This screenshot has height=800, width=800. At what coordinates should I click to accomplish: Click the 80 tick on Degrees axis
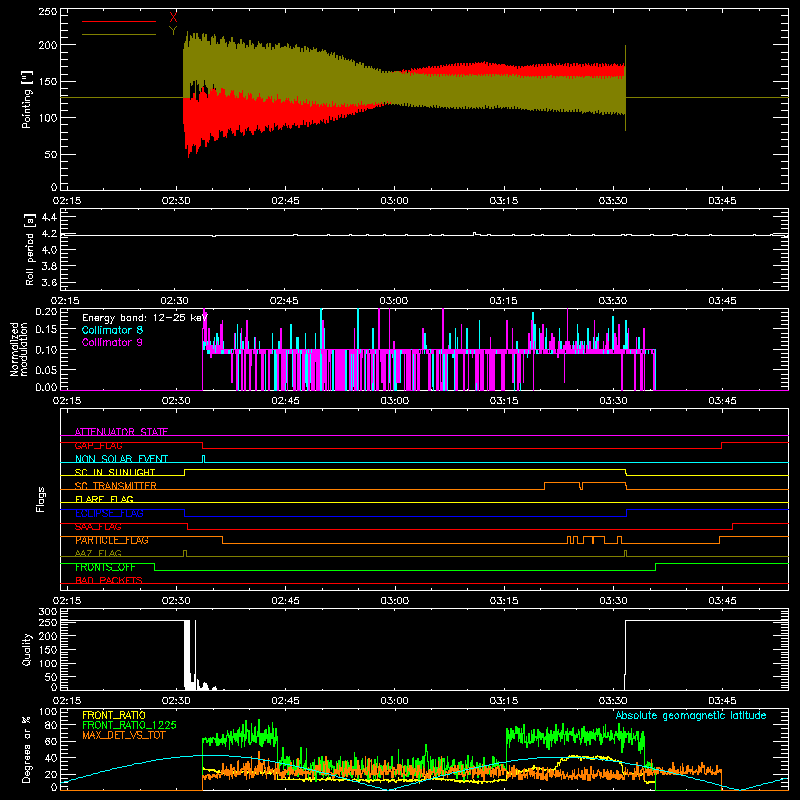(x=51, y=725)
